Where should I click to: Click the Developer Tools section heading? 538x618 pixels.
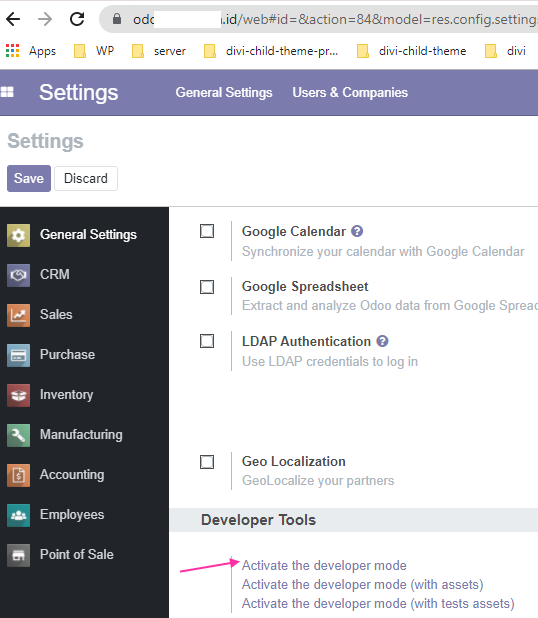(259, 520)
